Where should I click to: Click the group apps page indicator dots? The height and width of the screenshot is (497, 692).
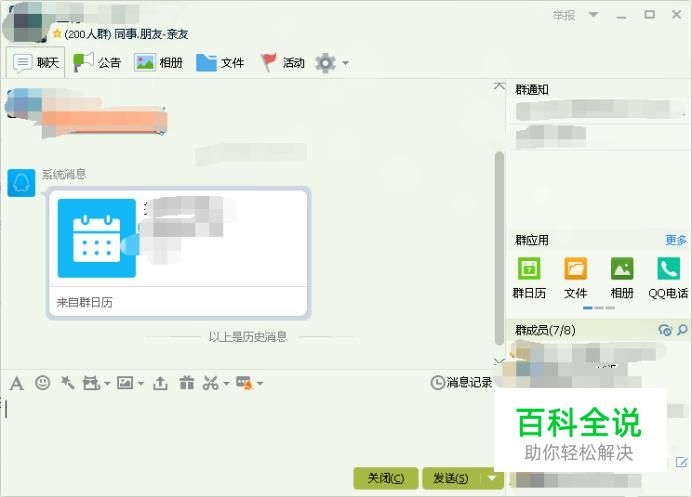(x=599, y=308)
